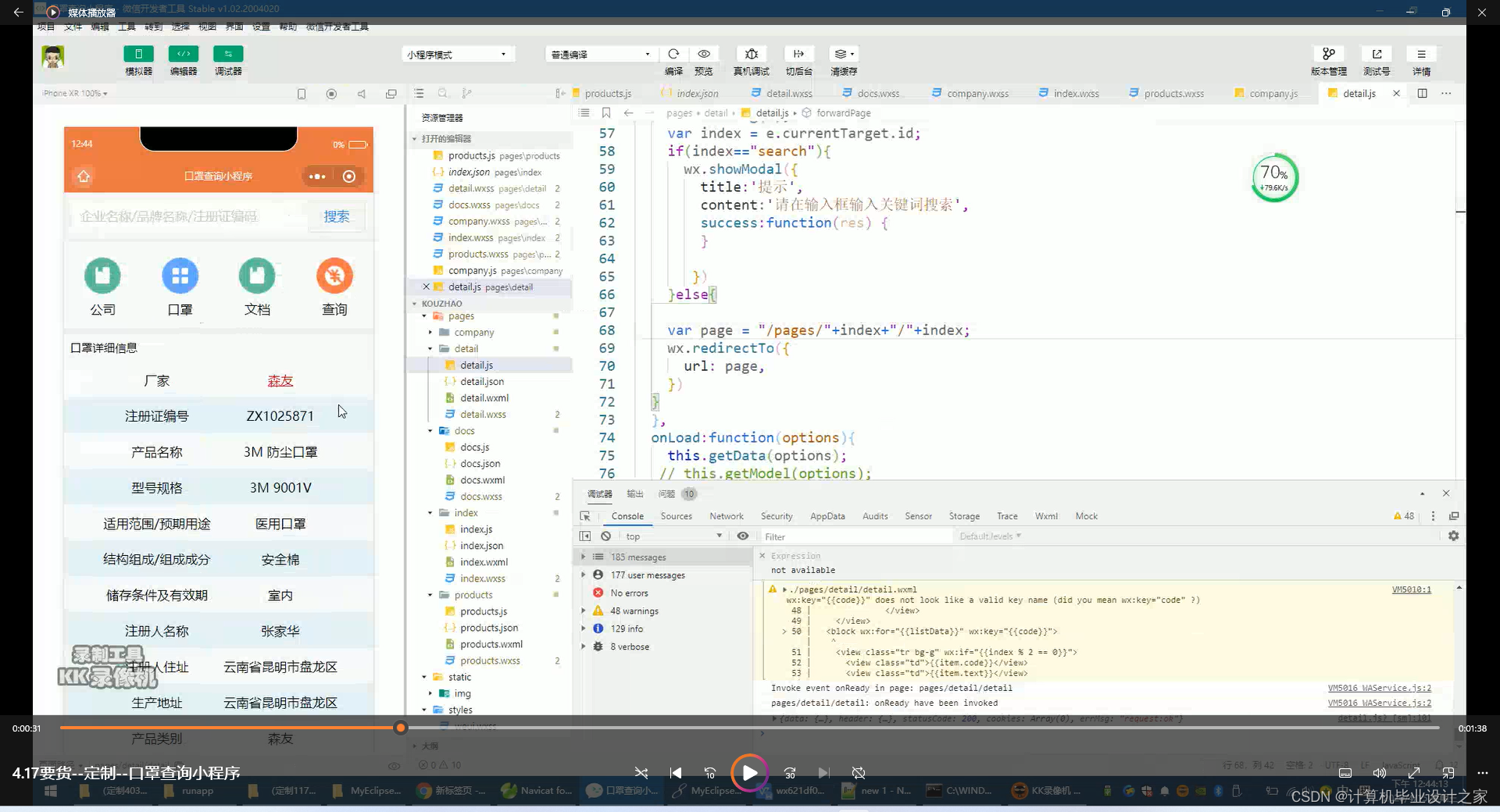
Task: Expand the company folder
Action: pyautogui.click(x=430, y=333)
